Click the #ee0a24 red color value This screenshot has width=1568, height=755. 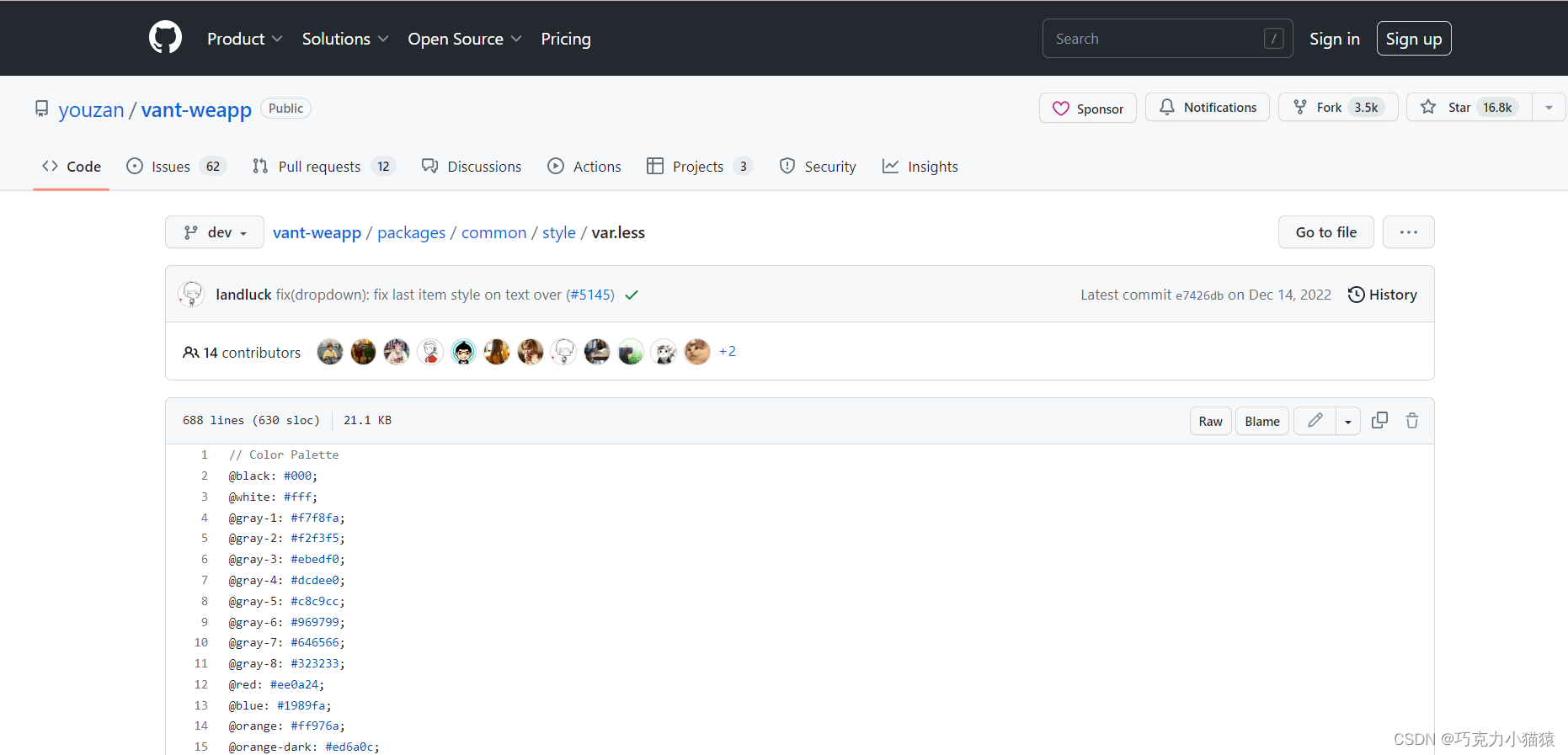pos(294,684)
